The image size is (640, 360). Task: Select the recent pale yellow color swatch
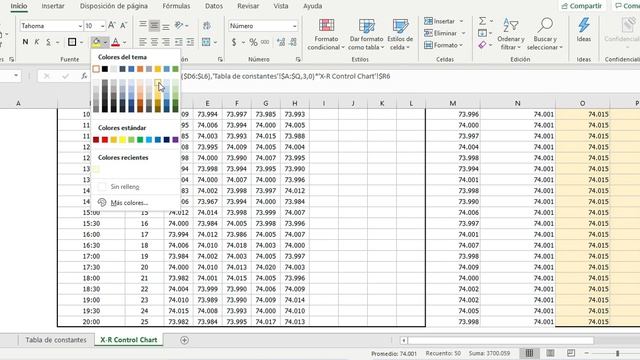(x=96, y=169)
